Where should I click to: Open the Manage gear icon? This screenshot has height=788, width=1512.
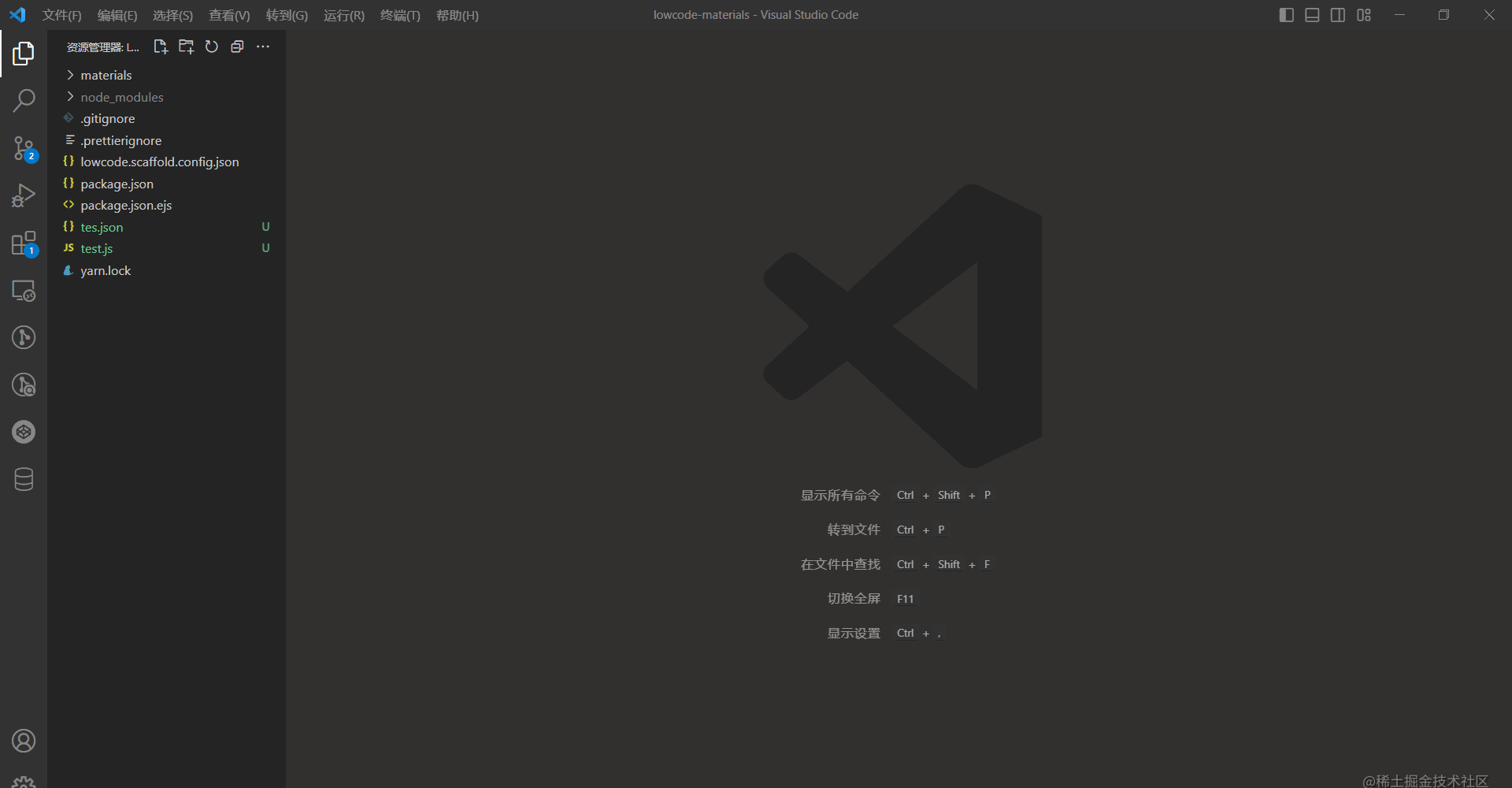click(x=24, y=780)
